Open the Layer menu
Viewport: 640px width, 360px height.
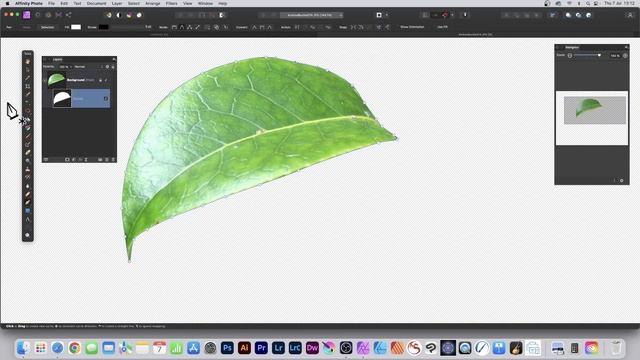coord(117,3)
